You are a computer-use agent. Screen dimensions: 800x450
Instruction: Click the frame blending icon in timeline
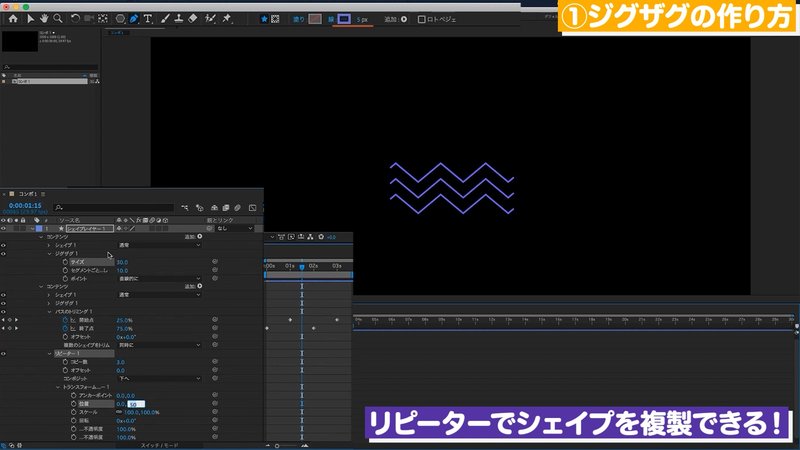pyautogui.click(x=226, y=208)
